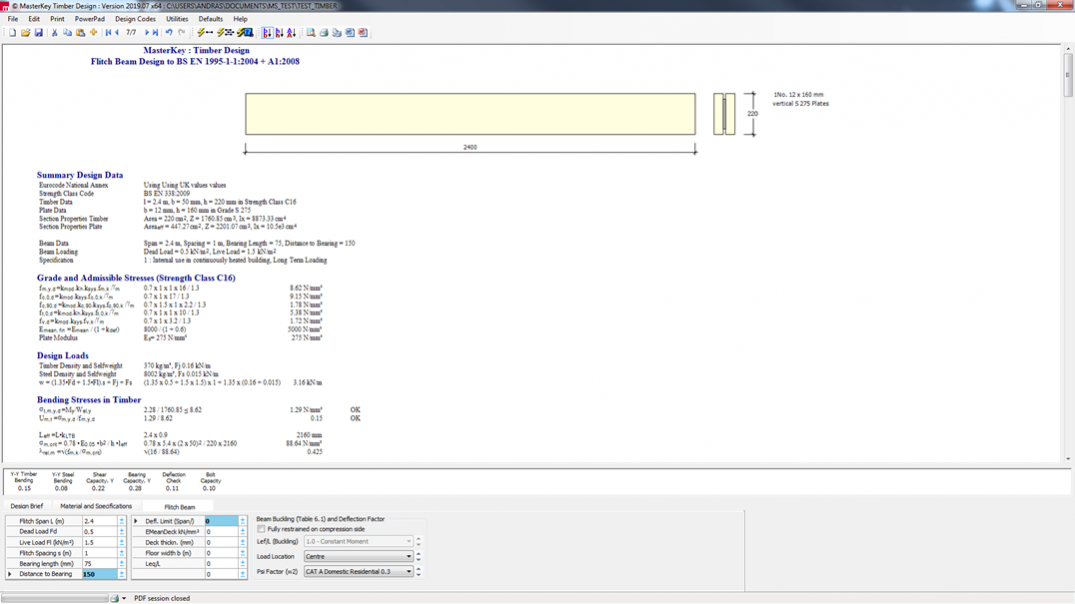1075x604 pixels.
Task: Undo the last change
Action: (x=169, y=33)
